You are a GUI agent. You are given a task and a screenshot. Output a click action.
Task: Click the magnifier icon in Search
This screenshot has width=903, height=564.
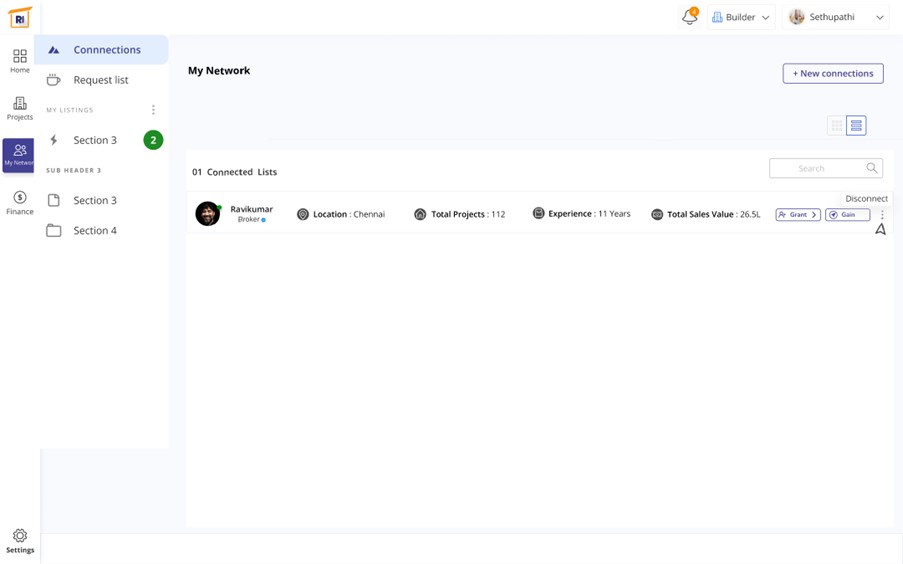pyautogui.click(x=872, y=168)
